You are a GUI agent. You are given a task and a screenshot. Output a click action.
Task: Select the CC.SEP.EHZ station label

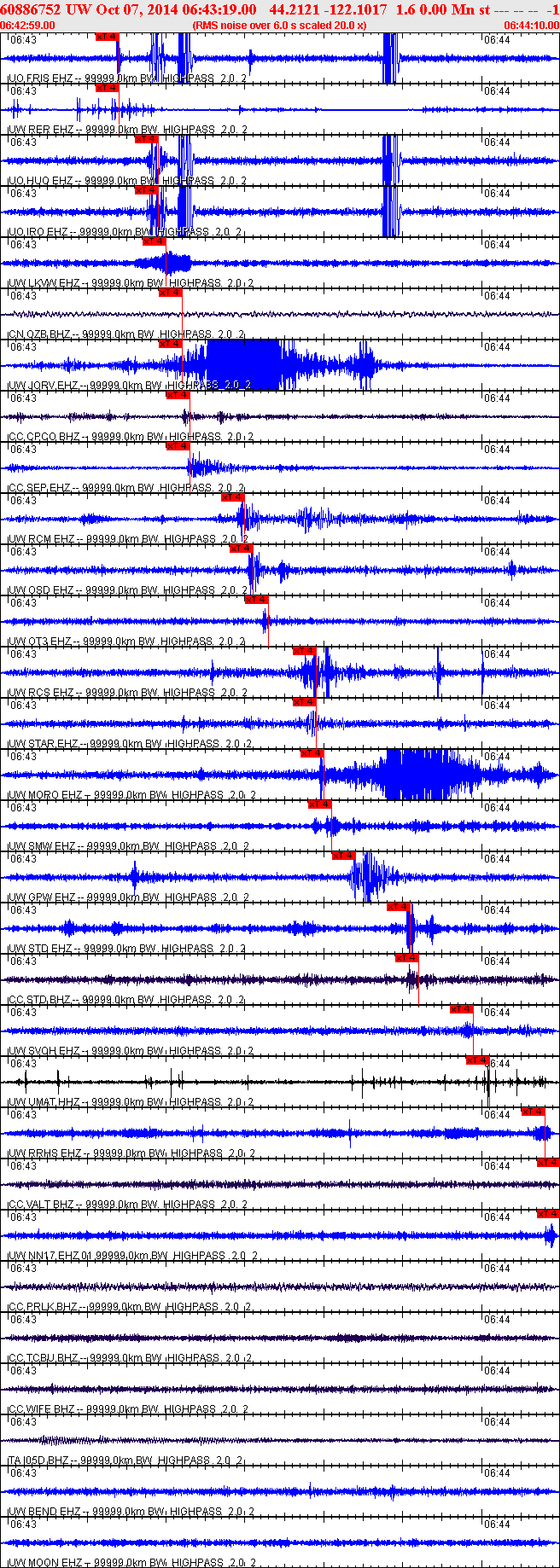[125, 488]
